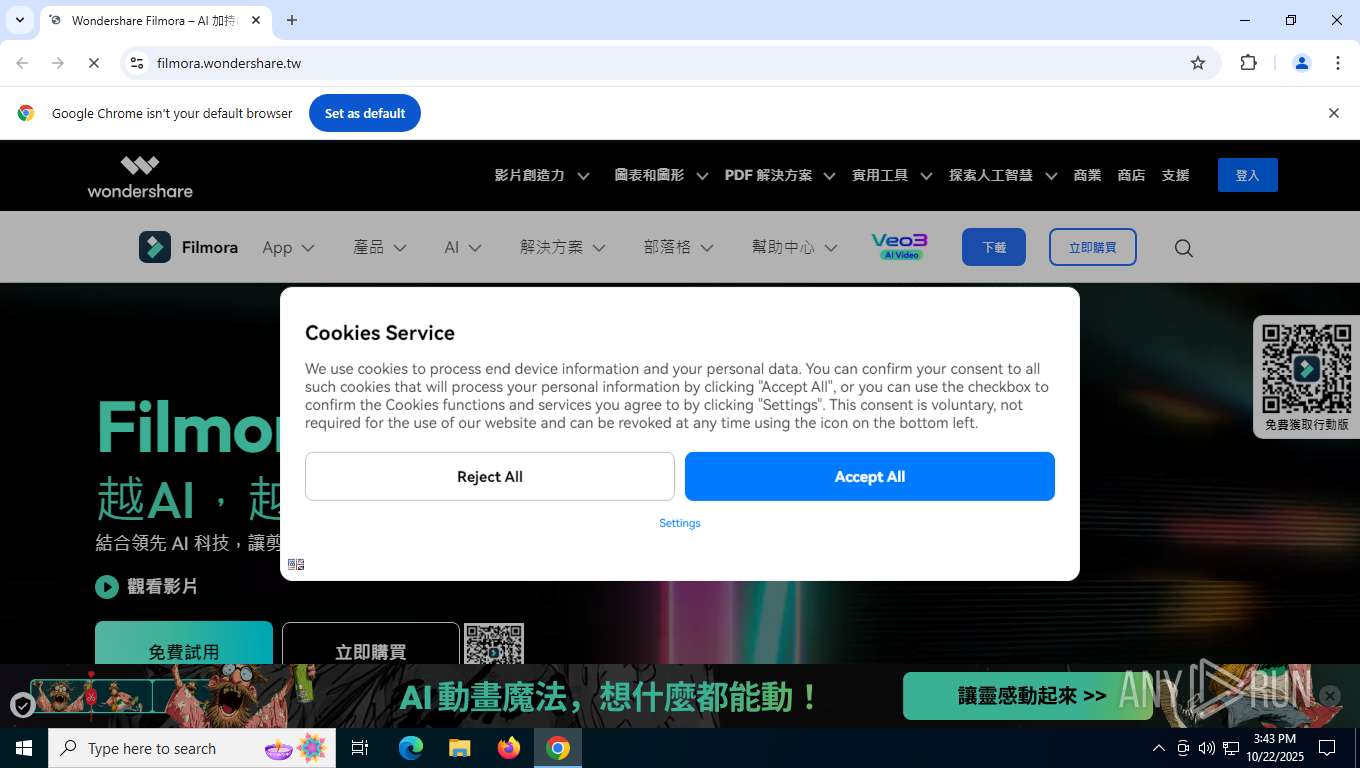1360x768 pixels.
Task: Click the search magnifier in Filmora nav
Action: point(1184,248)
